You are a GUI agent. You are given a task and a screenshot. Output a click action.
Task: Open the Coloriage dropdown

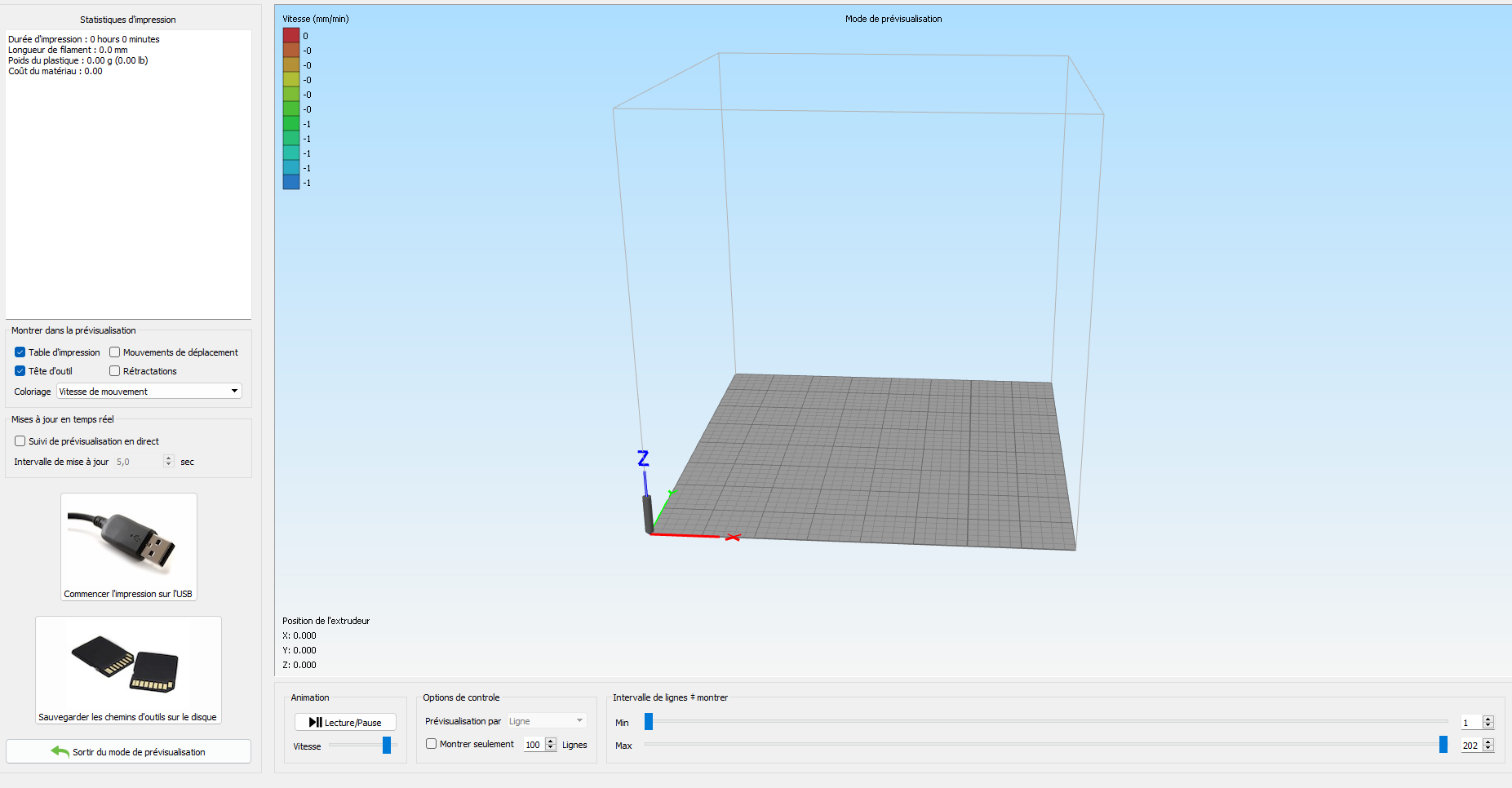pos(149,392)
